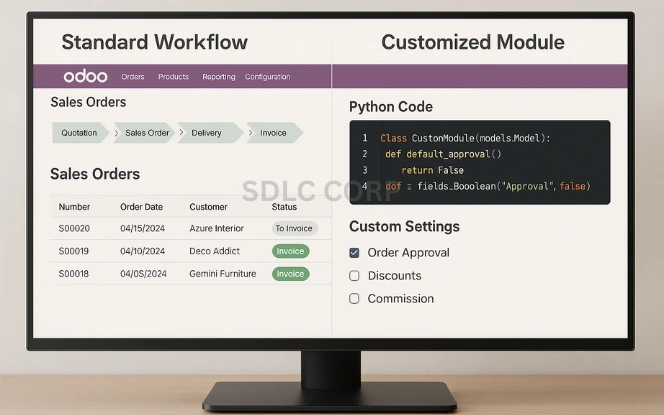Viewport: 664px width, 415px height.
Task: Click the Commission label
Action: (401, 299)
